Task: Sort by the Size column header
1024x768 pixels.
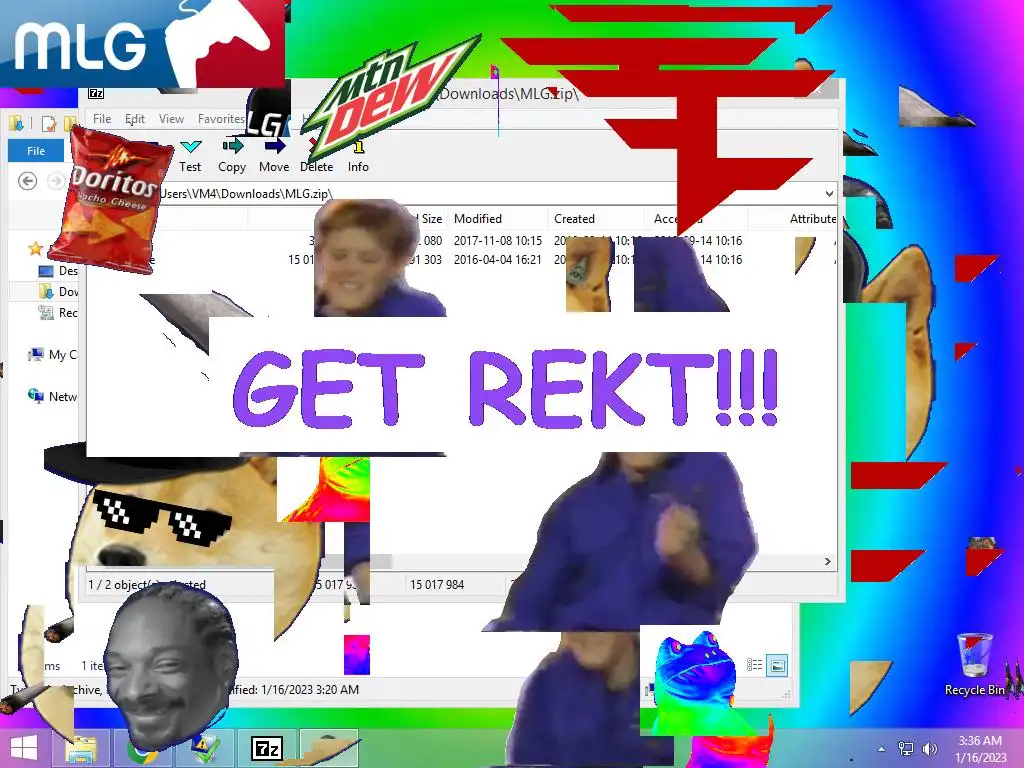Action: (x=431, y=219)
